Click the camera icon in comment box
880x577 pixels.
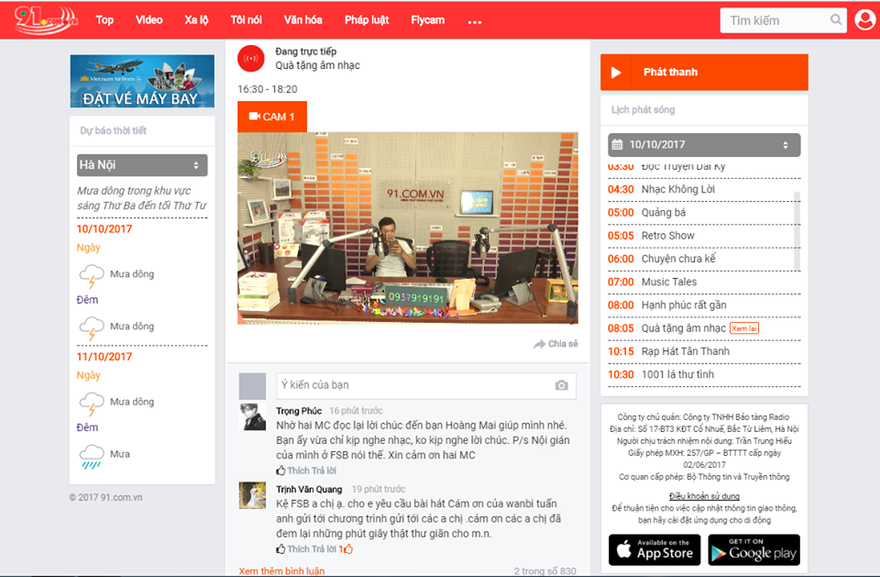pos(562,386)
